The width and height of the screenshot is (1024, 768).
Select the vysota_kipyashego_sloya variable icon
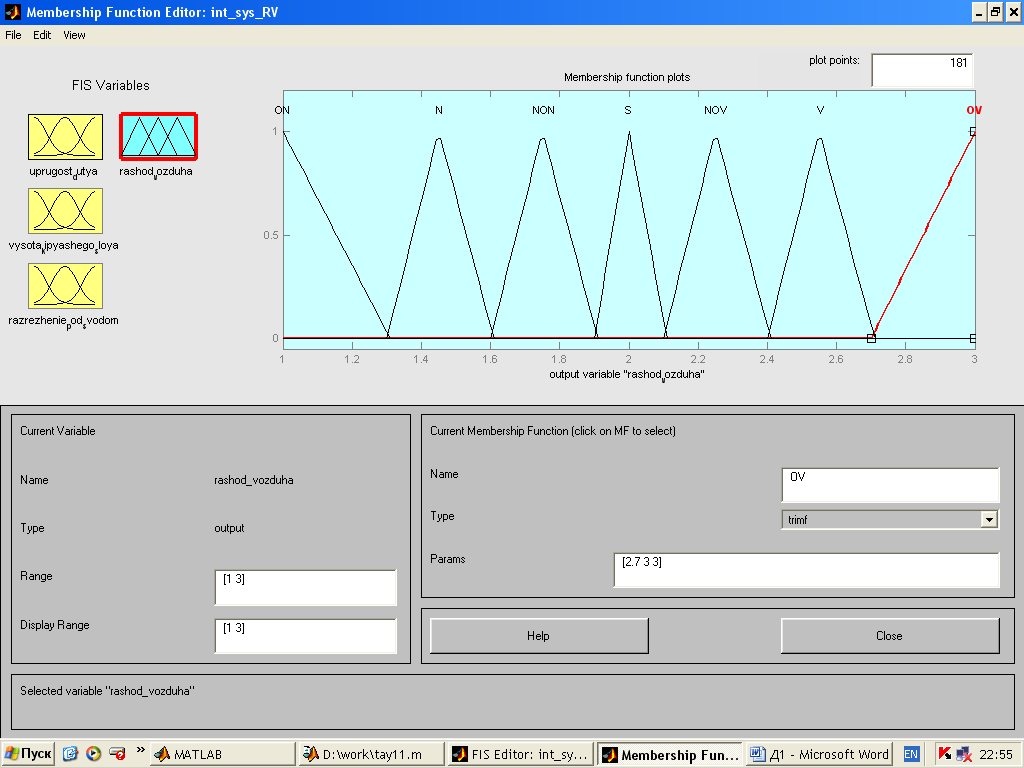click(x=65, y=211)
